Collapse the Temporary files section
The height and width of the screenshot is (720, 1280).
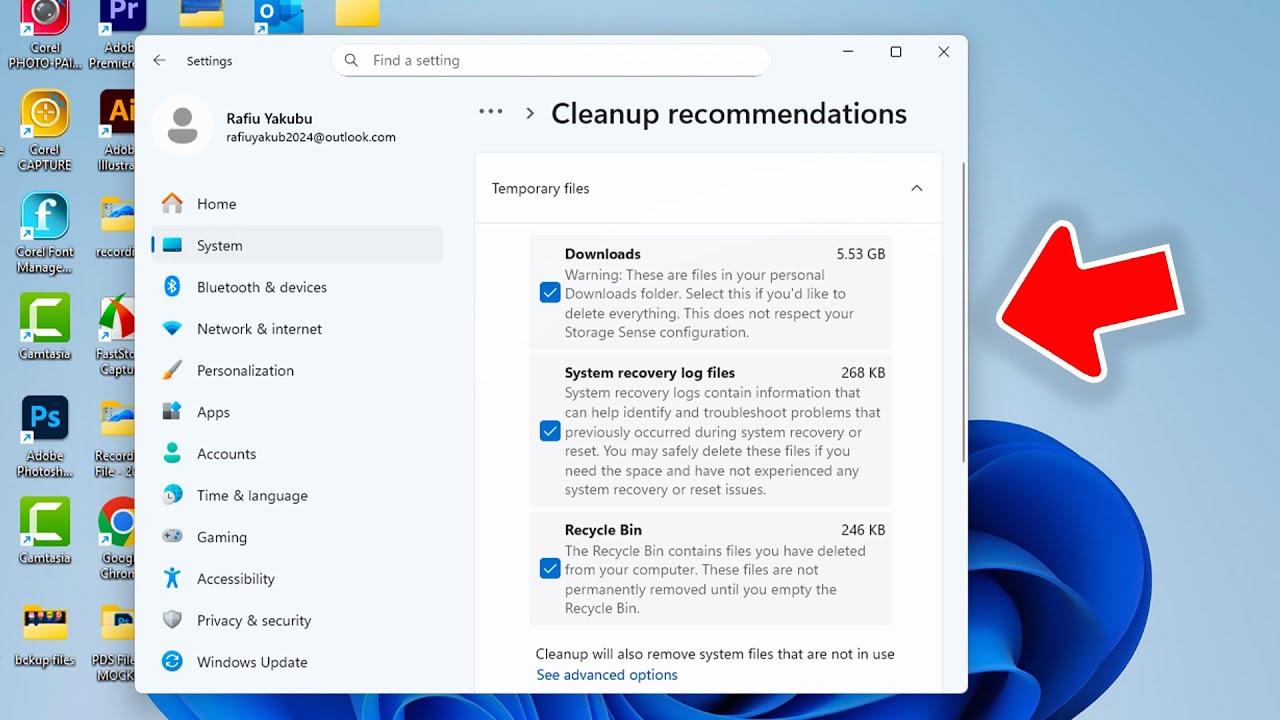click(916, 188)
